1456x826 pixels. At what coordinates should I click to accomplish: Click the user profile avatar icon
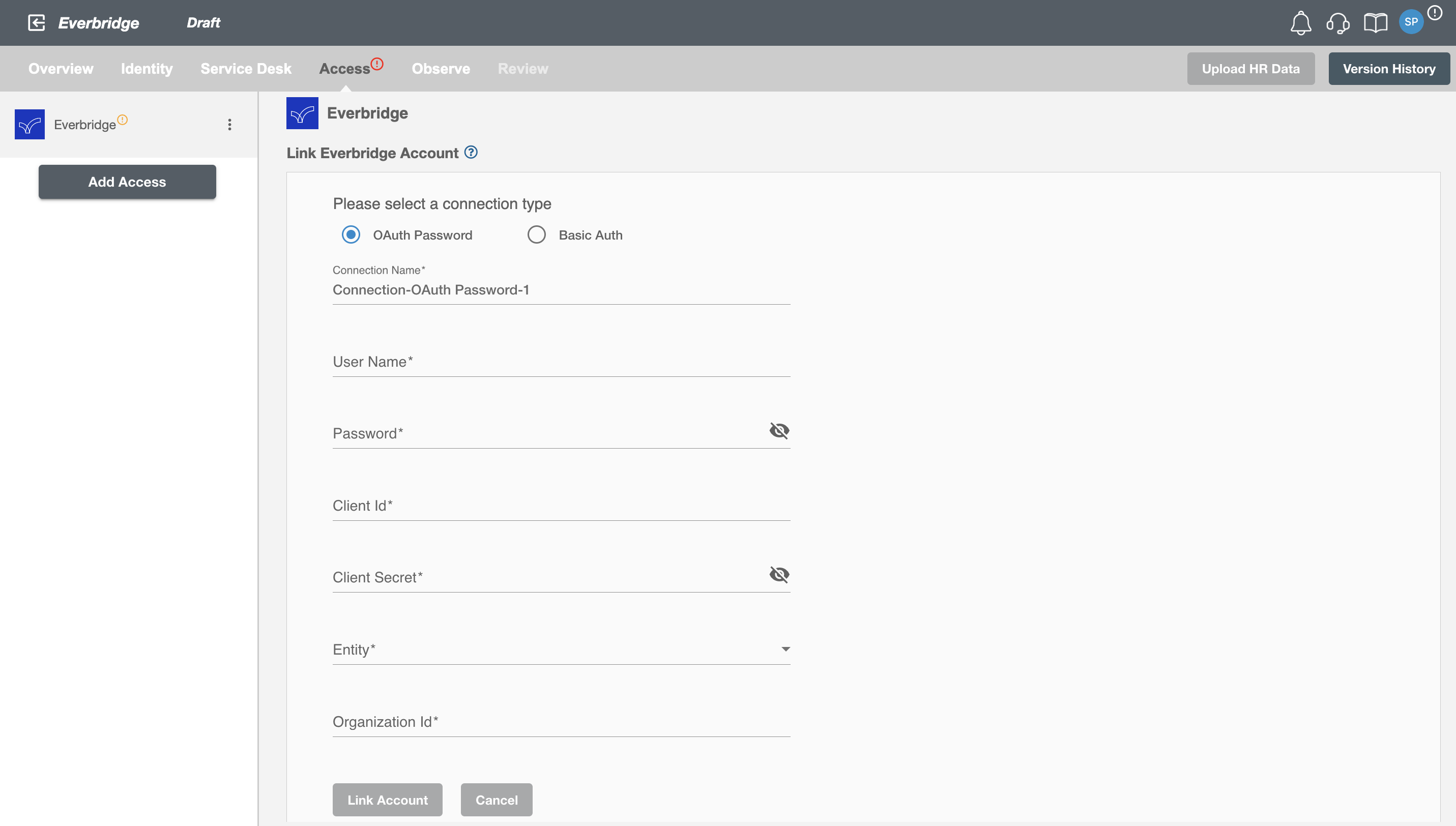pos(1410,22)
